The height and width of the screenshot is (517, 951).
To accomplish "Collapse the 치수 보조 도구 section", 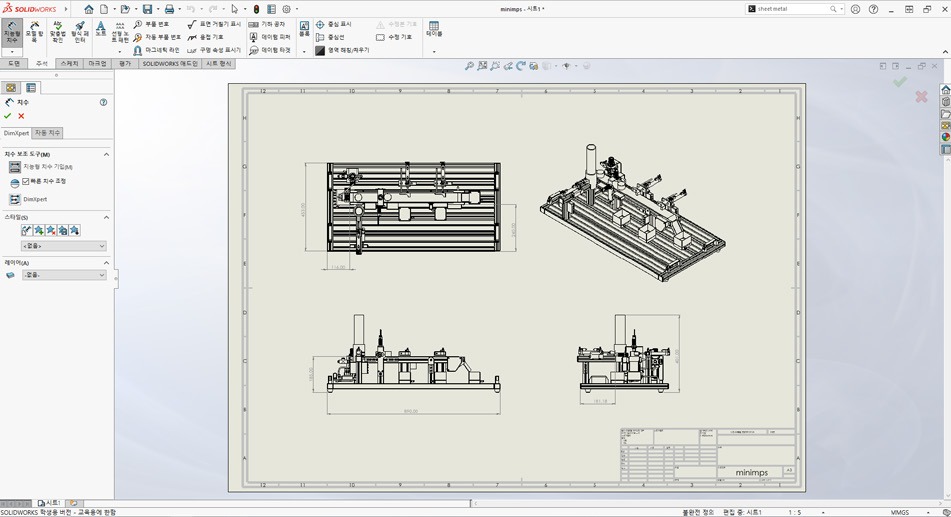I will 106,154.
